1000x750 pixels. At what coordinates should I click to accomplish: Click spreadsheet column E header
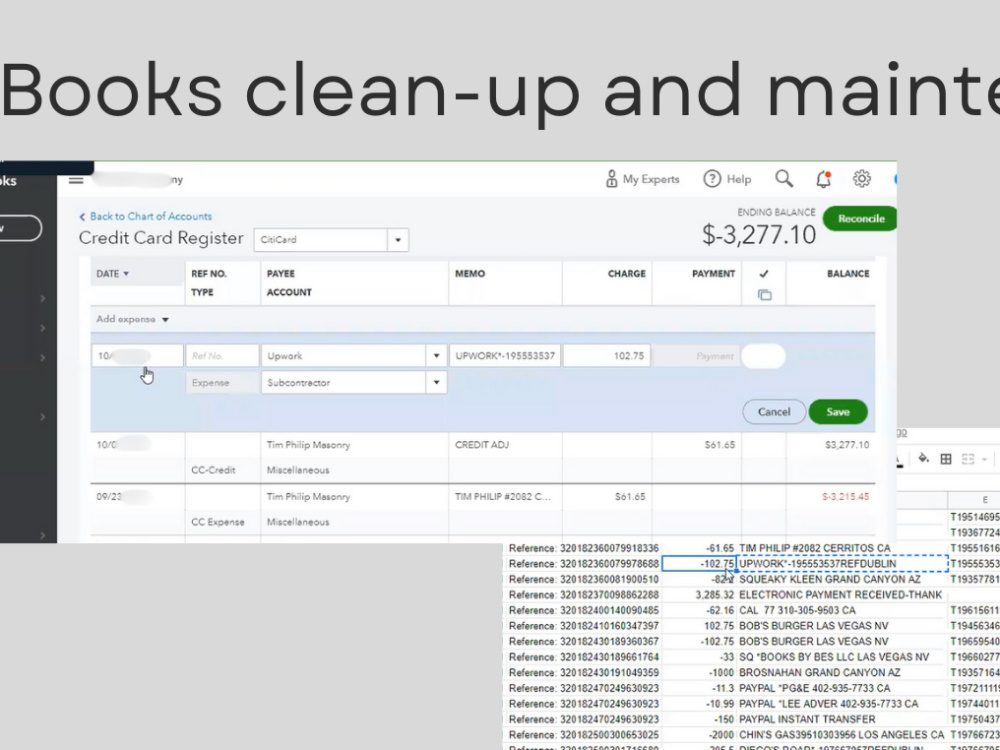click(x=984, y=500)
